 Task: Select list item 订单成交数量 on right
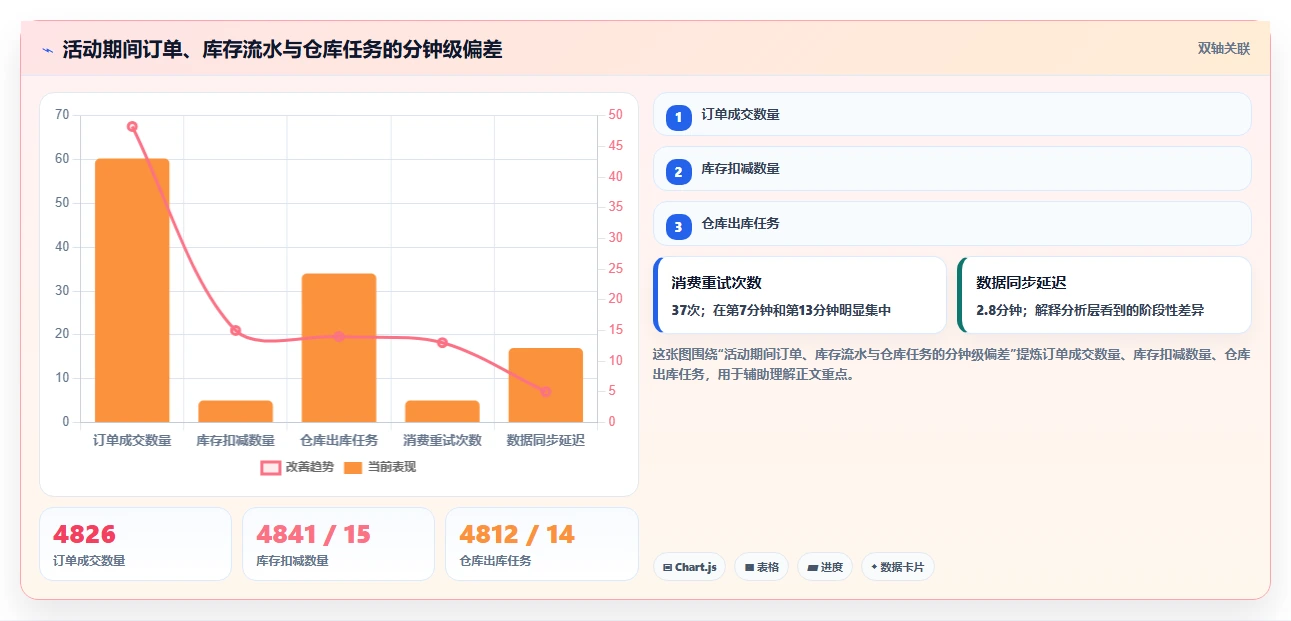tap(952, 114)
